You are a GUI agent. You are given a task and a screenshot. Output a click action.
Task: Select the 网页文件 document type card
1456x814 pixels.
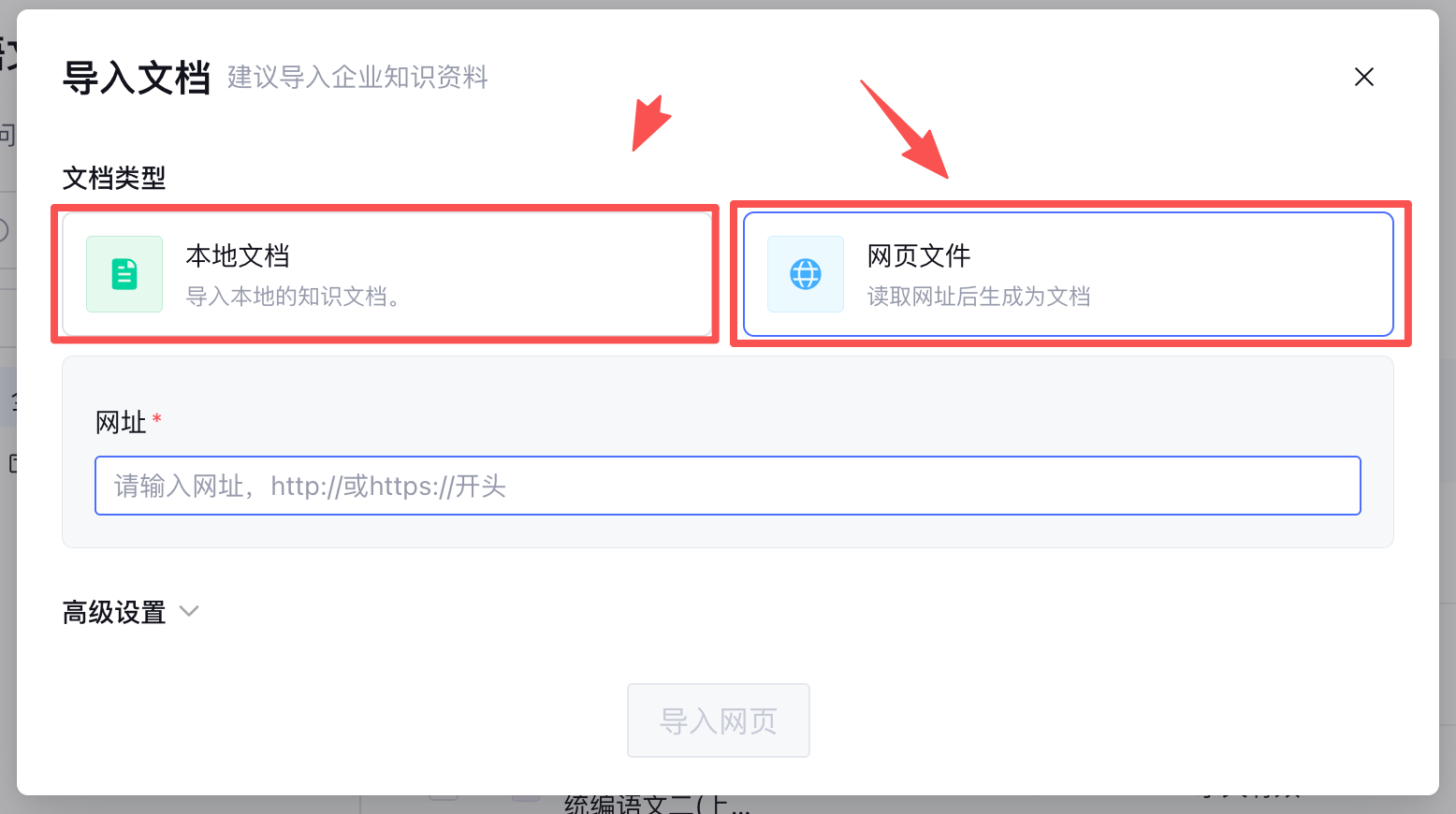(x=1069, y=274)
